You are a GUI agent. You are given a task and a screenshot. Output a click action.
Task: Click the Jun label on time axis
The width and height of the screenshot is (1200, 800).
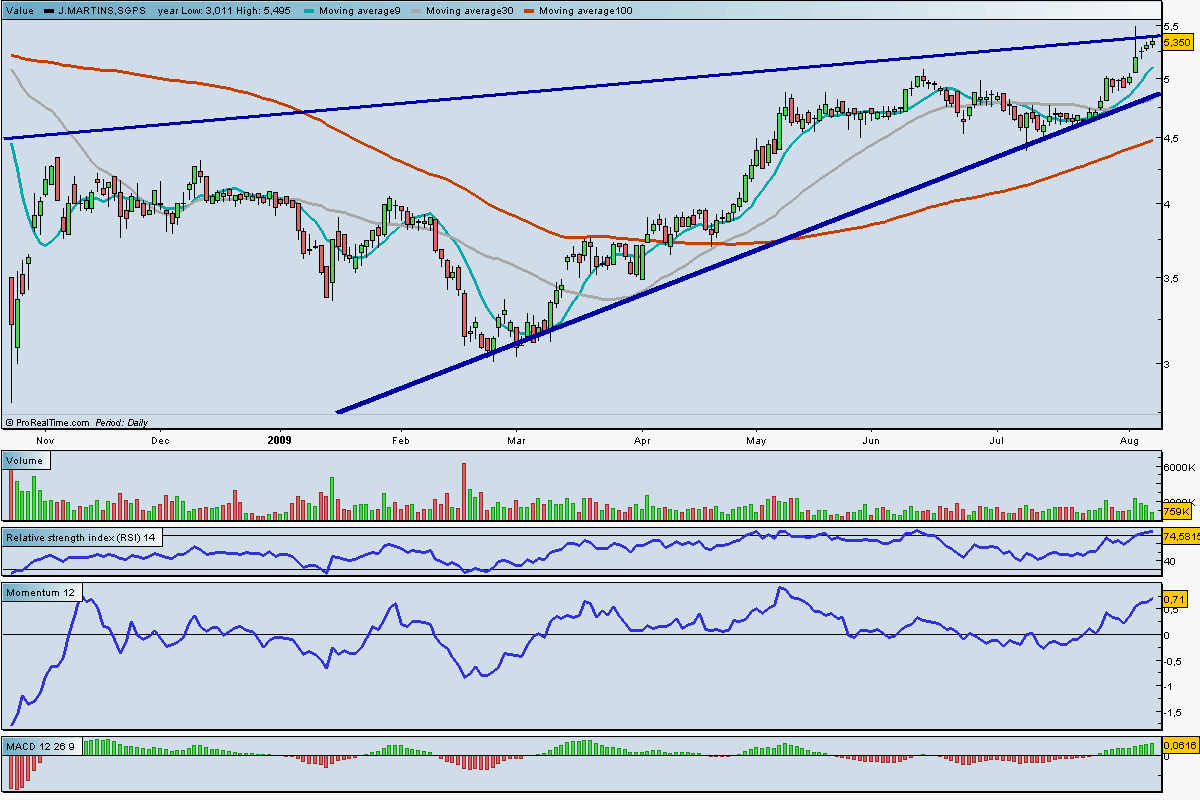872,439
